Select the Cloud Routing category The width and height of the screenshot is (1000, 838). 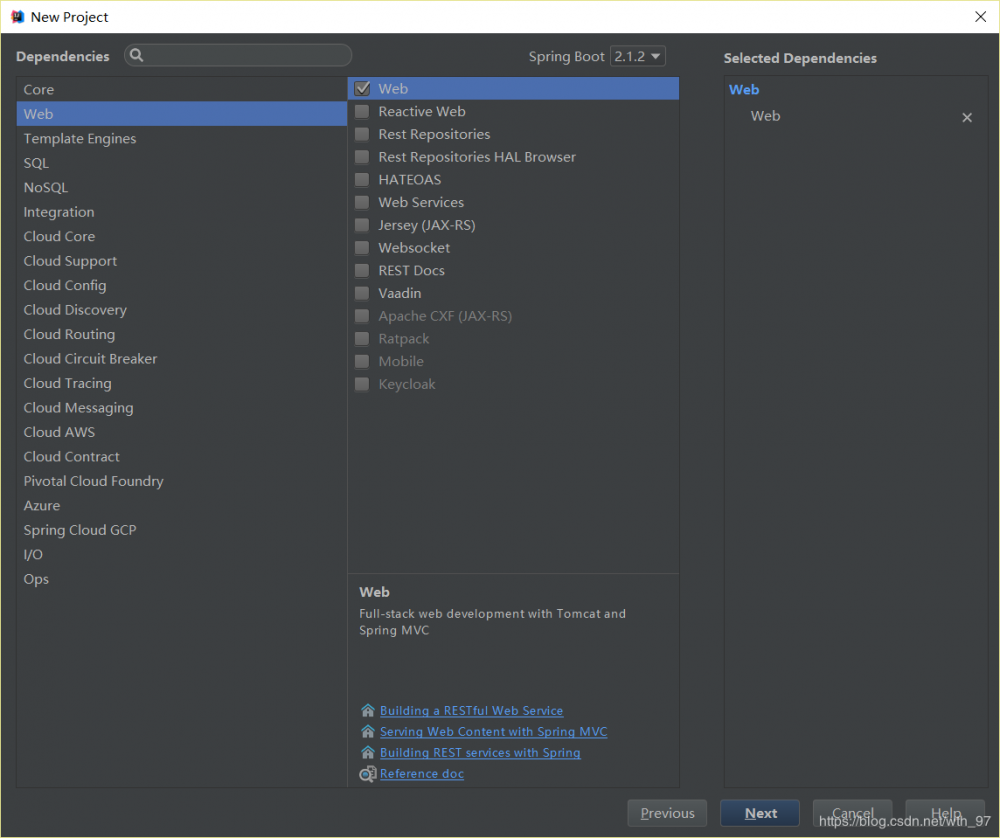pos(182,334)
